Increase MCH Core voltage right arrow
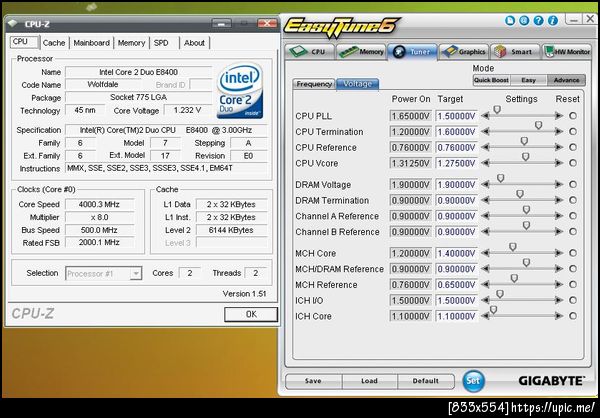 (x=559, y=253)
